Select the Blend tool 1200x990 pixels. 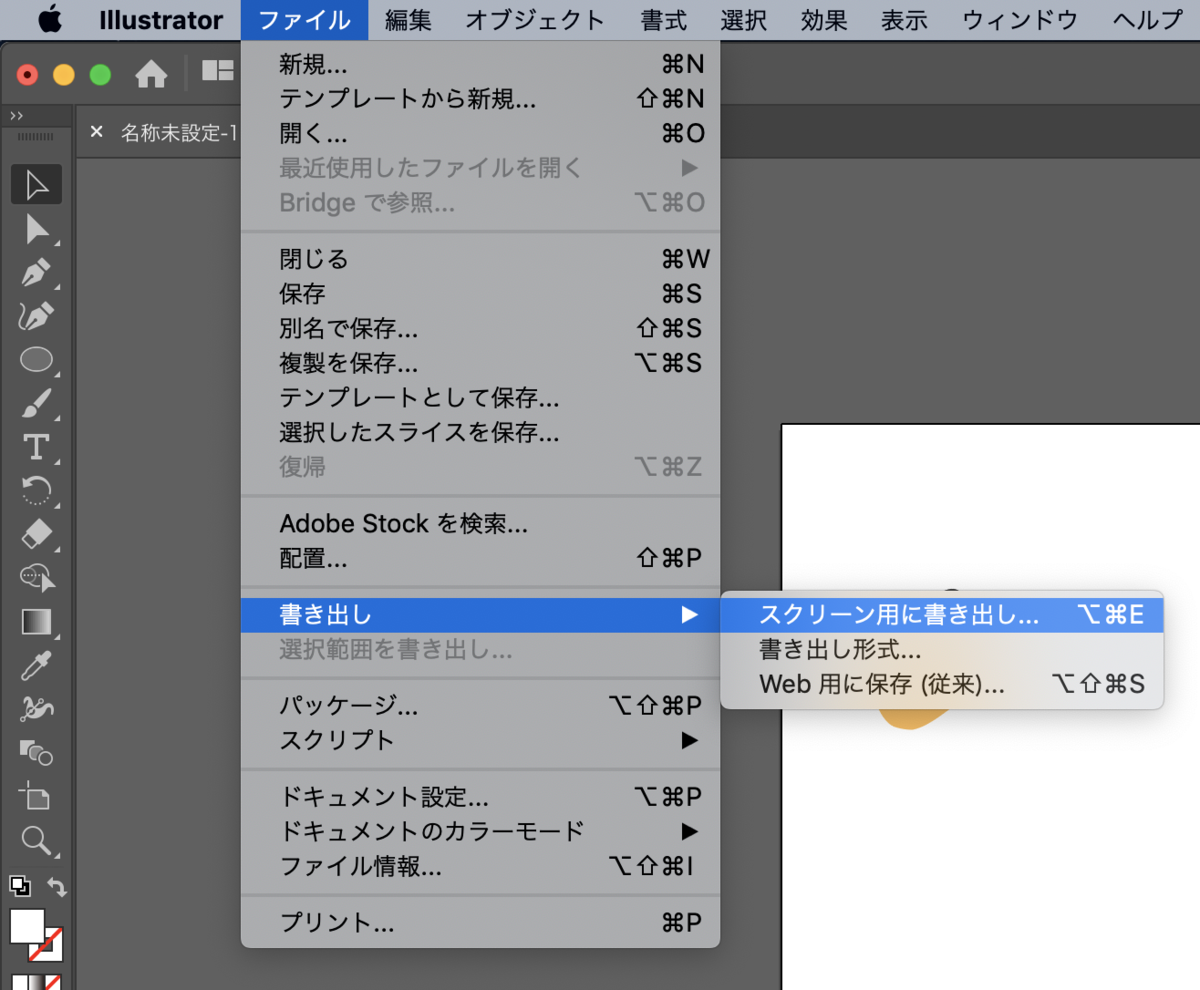click(x=36, y=752)
